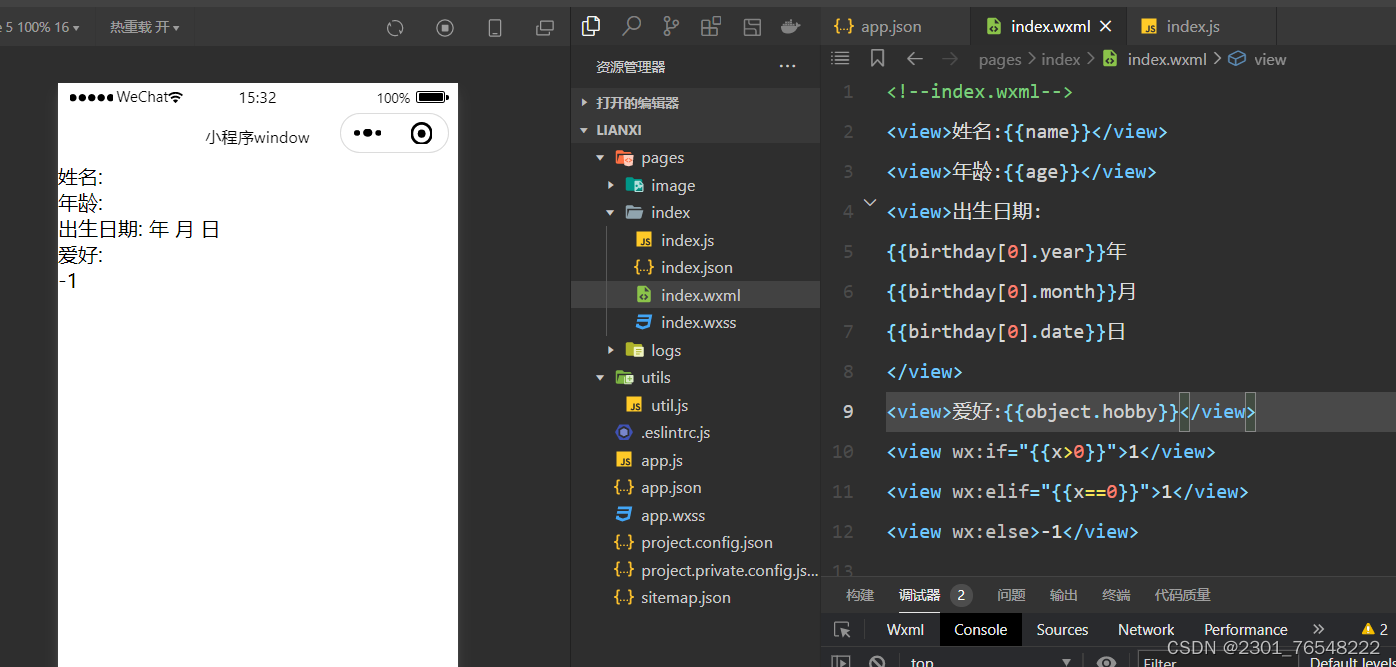The height and width of the screenshot is (667, 1396).
Task: Click the 'pages' breadcrumb segment
Action: coord(1000,59)
